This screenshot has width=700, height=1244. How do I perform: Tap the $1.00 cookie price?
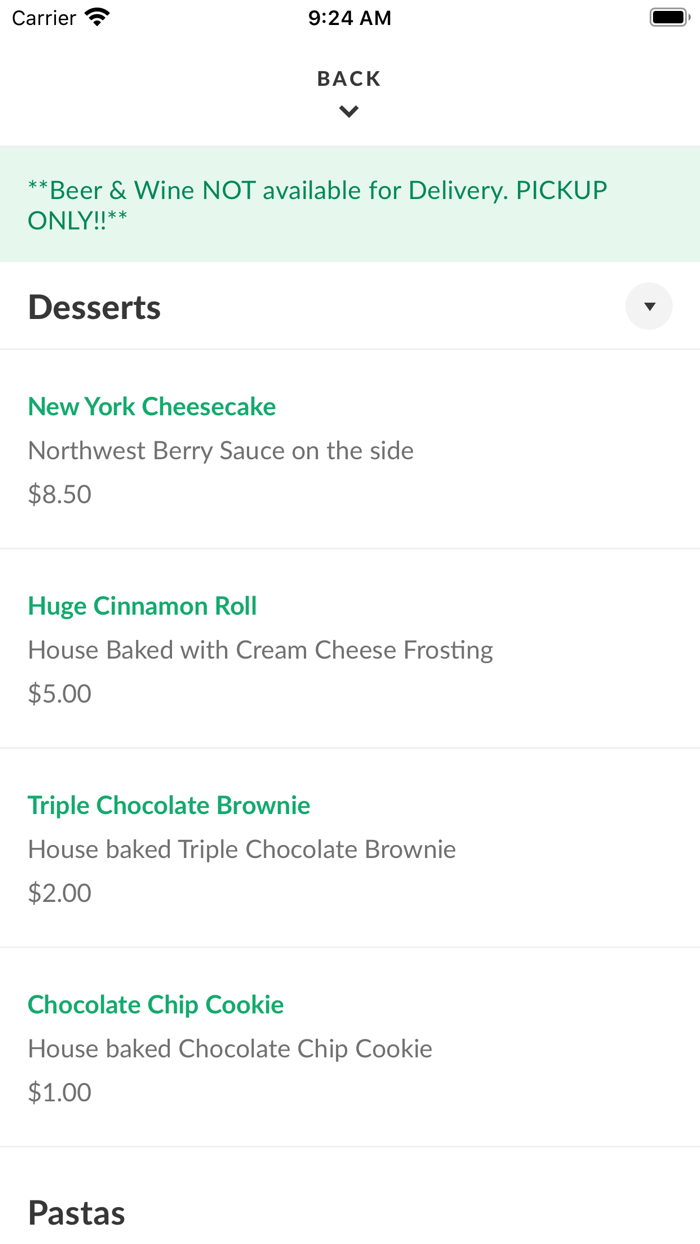pyautogui.click(x=60, y=1092)
